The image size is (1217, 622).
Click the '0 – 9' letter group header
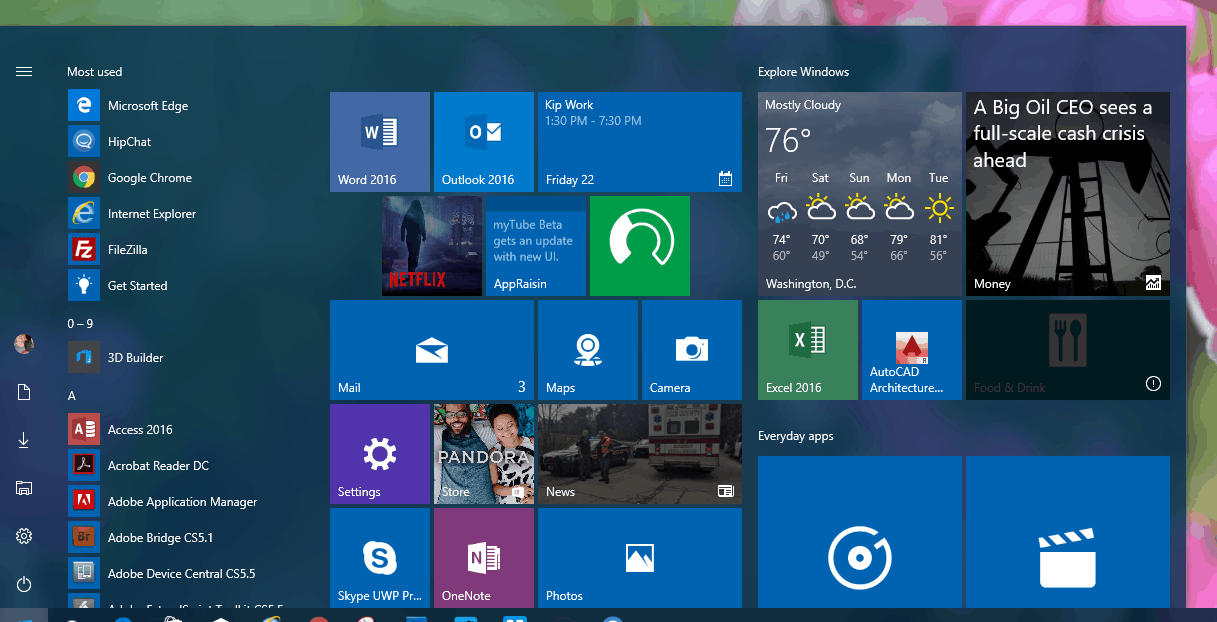pyautogui.click(x=80, y=324)
